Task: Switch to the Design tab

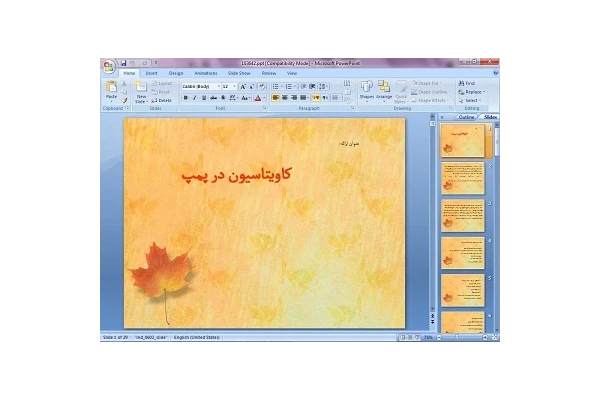Action: point(176,73)
